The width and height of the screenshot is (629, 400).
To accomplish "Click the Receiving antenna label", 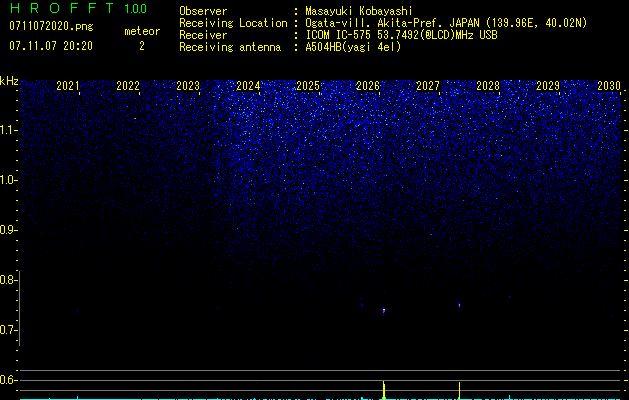I will coord(230,47).
